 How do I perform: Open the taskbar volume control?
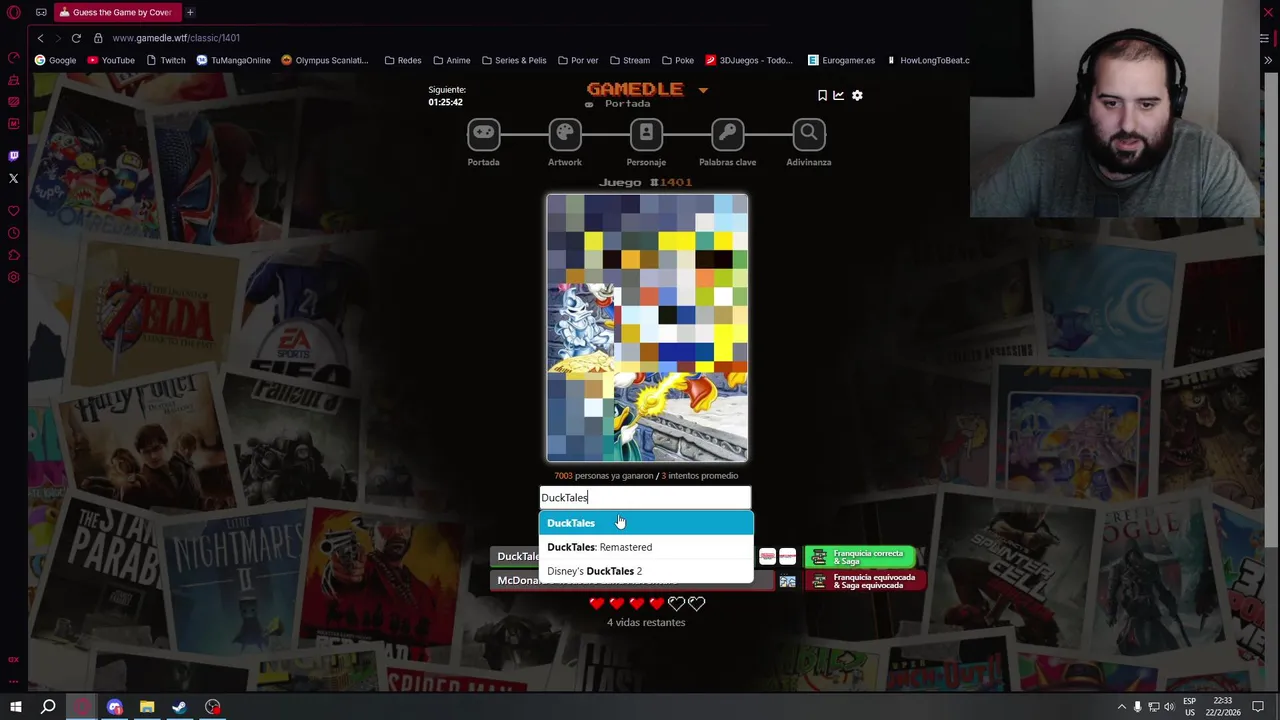click(x=1169, y=707)
